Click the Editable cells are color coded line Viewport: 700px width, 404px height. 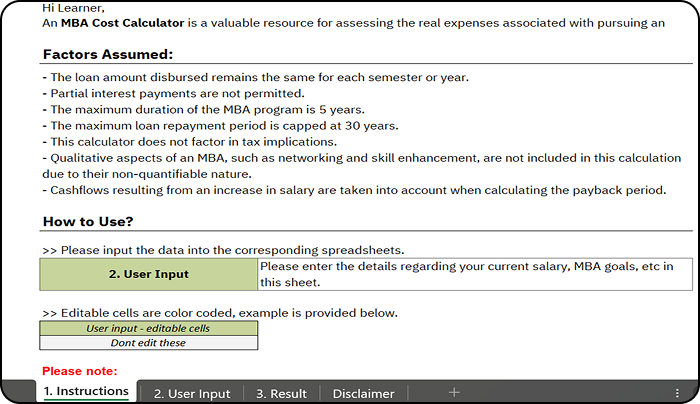[x=220, y=313]
